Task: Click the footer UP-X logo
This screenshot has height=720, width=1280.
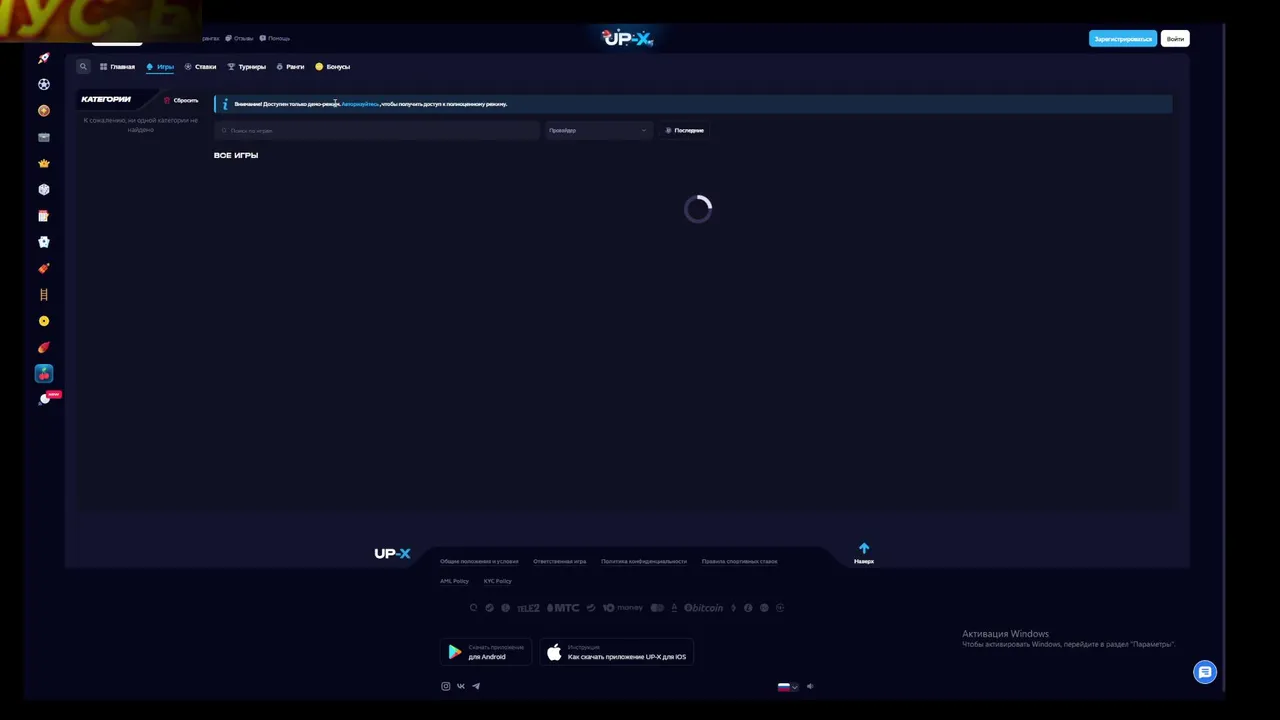Action: click(392, 553)
